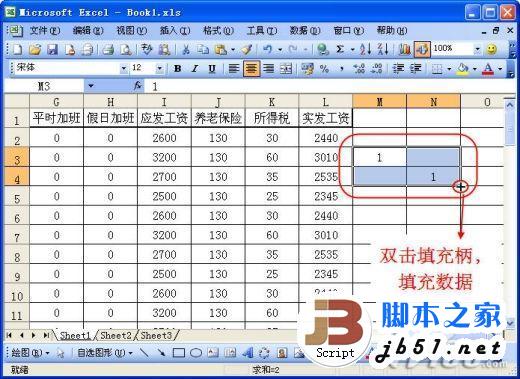
Task: Click the smiley face toolbar icon
Action: point(491,50)
